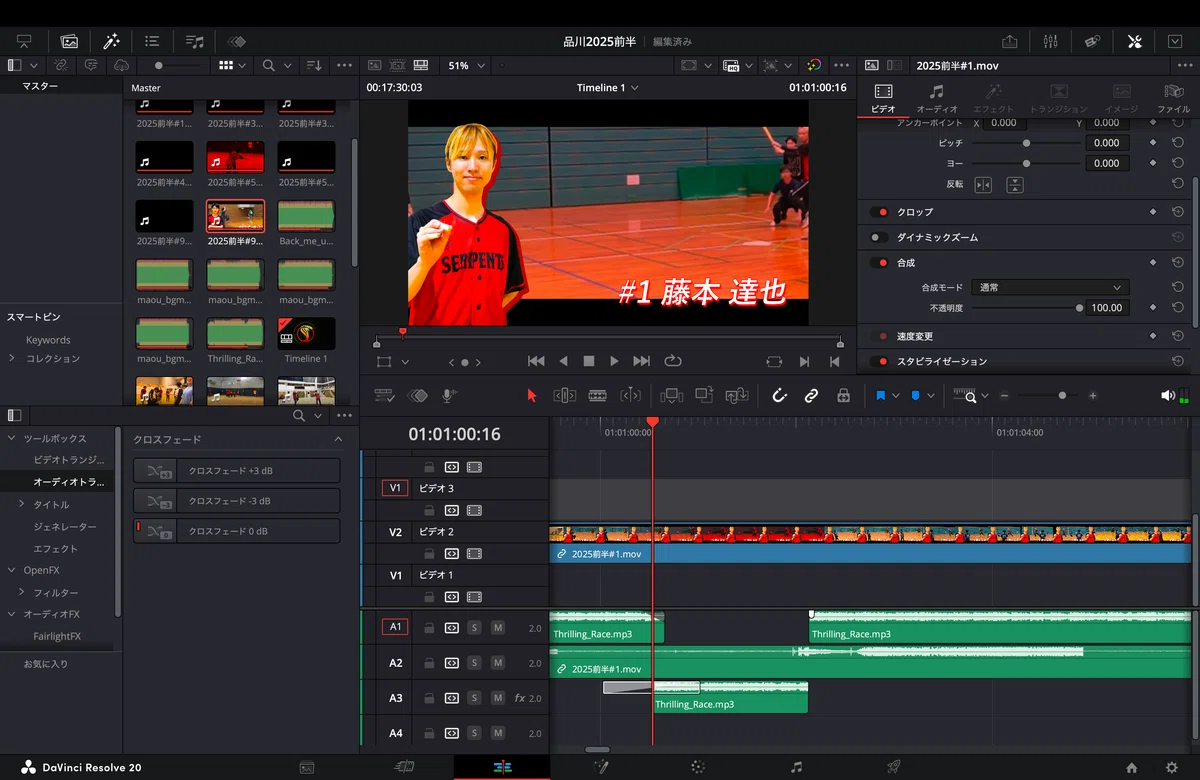Expand the タイトル tree item
Image resolution: width=1200 pixels, height=780 pixels.
(x=22, y=505)
